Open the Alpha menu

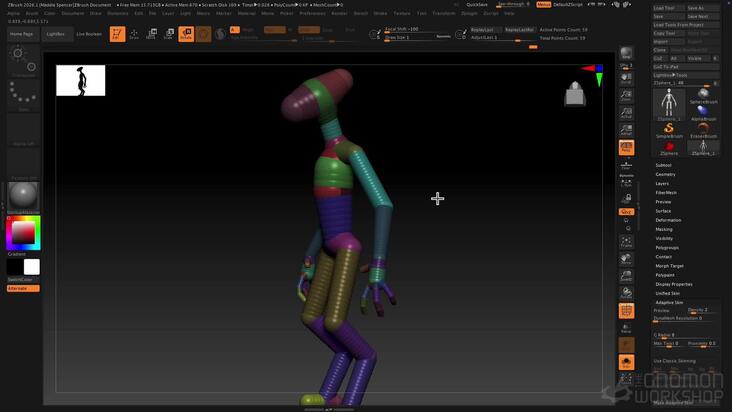tap(14, 14)
